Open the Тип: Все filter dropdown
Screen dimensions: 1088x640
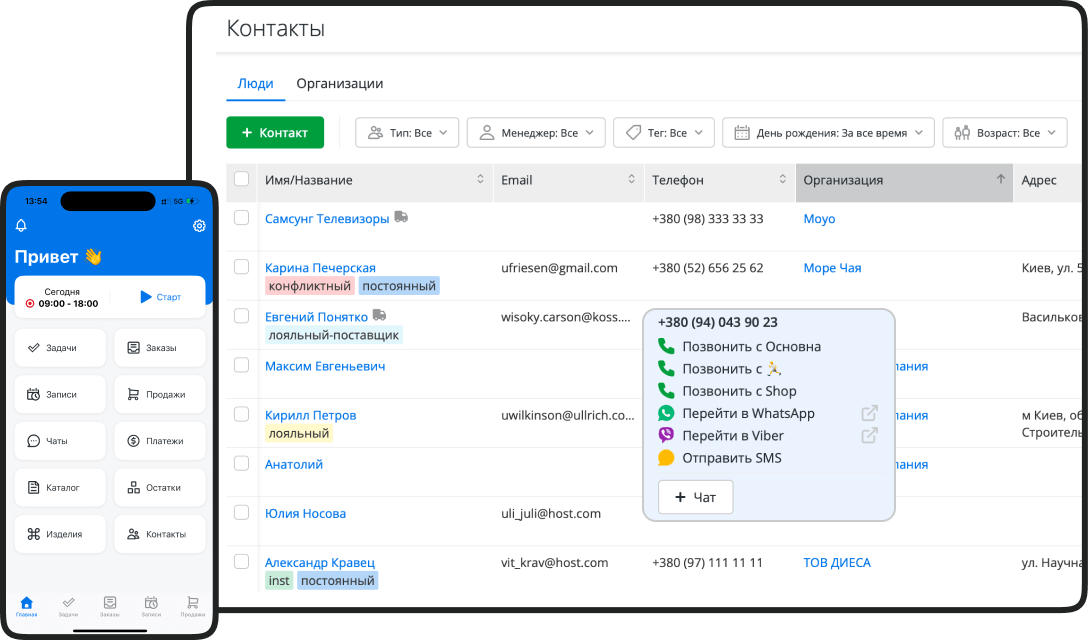tap(407, 131)
